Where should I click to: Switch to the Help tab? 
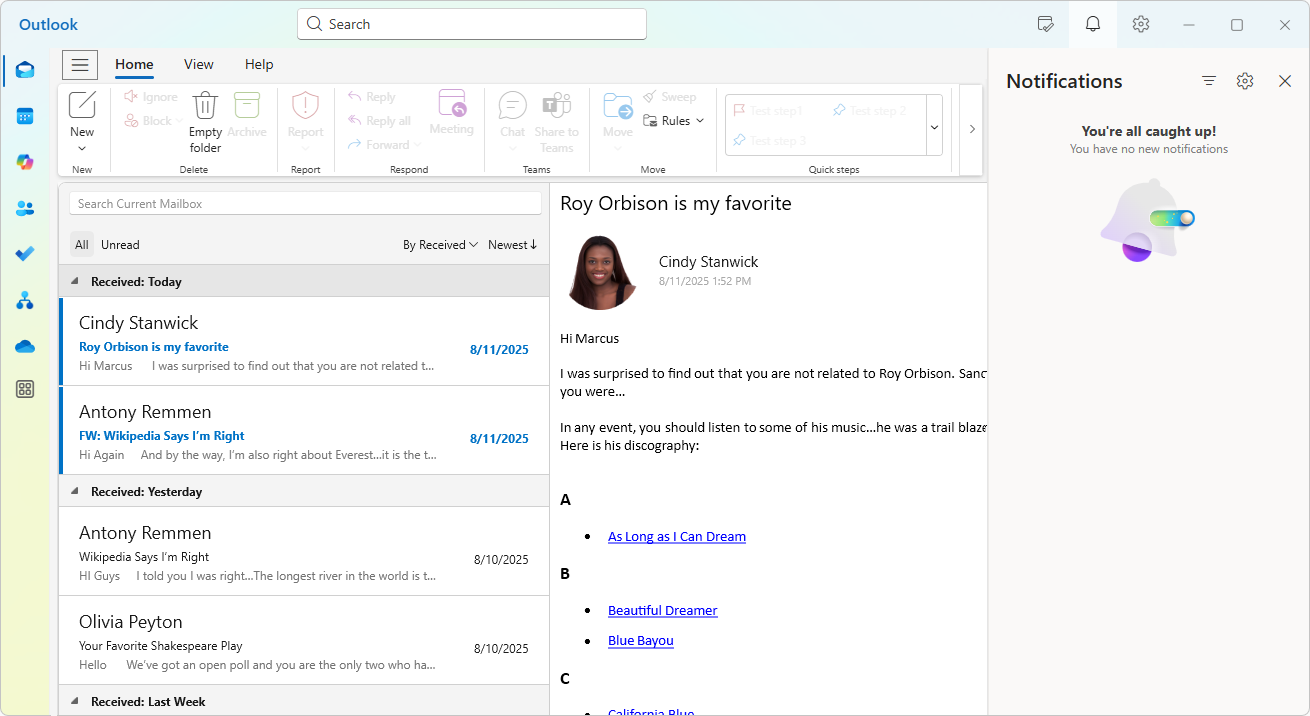(x=259, y=64)
